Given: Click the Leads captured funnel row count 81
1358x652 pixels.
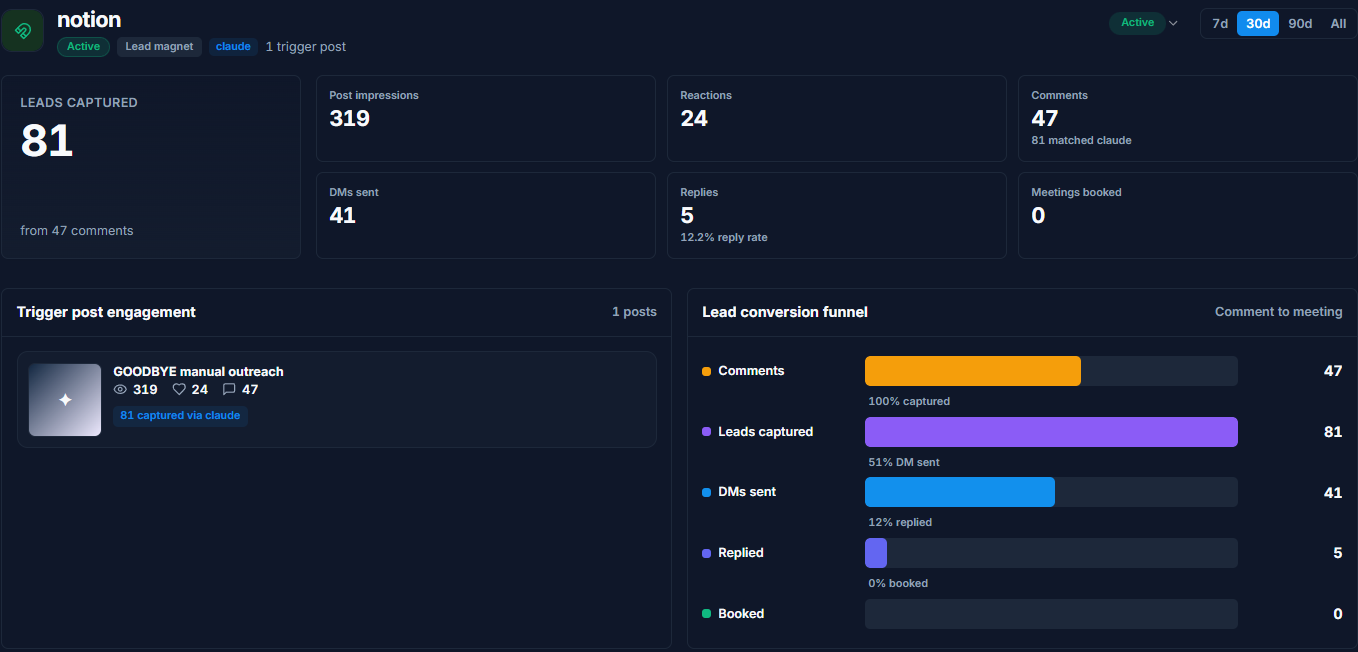Looking at the screenshot, I should tap(1333, 432).
